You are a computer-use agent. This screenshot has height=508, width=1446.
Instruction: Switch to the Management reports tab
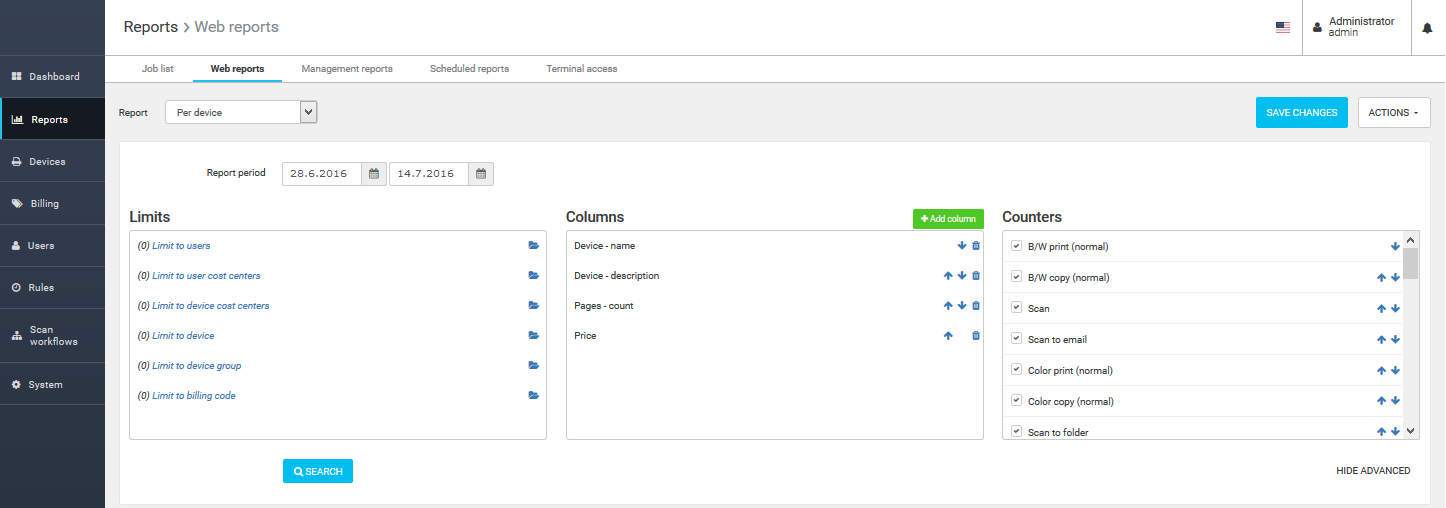(x=346, y=69)
